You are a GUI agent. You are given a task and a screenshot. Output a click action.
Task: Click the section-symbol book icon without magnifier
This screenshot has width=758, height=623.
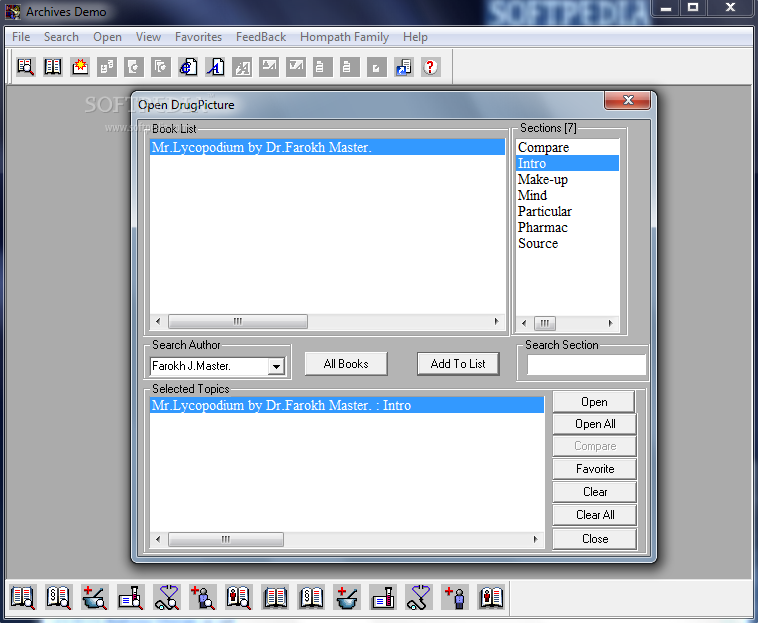[x=311, y=597]
